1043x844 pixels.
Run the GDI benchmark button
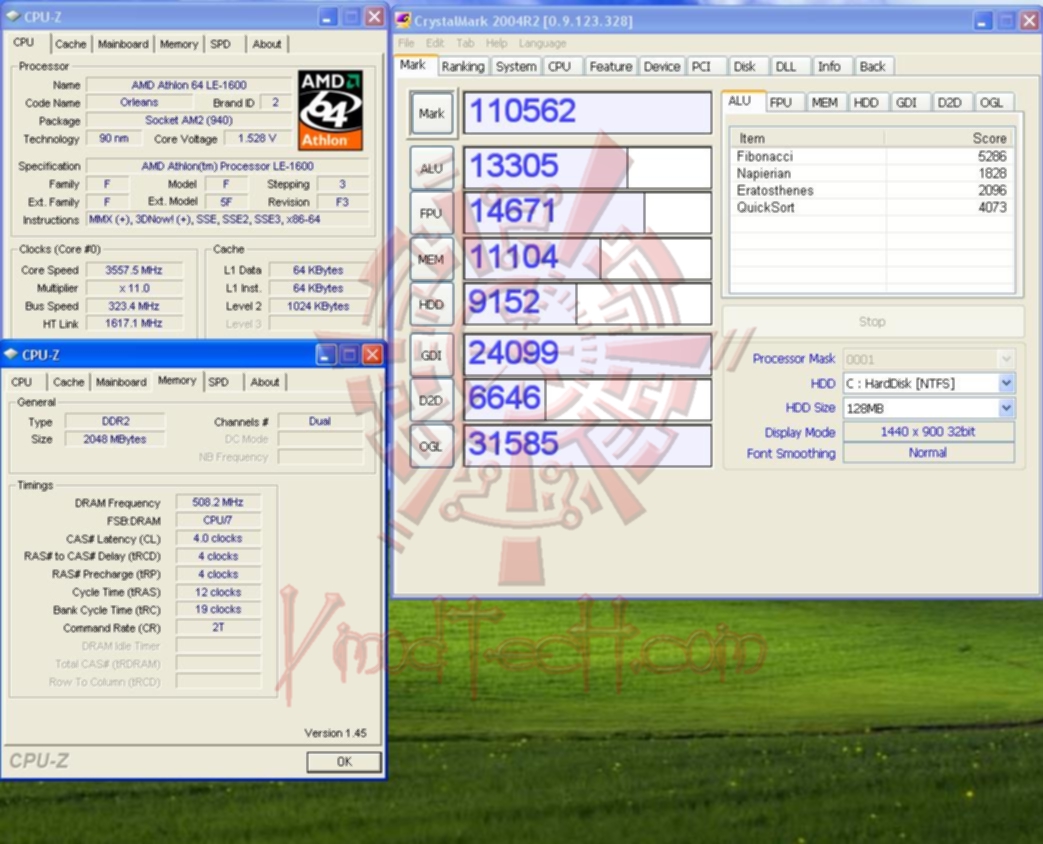pyautogui.click(x=432, y=355)
